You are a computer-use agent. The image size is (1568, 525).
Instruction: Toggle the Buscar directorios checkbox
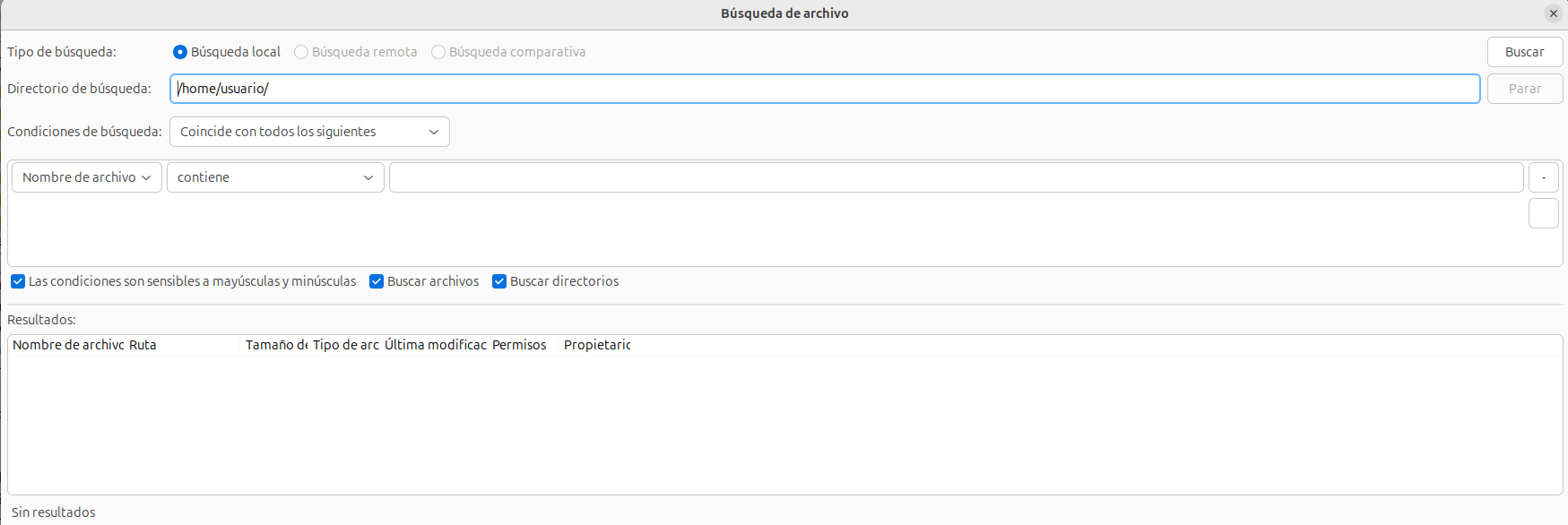(x=499, y=281)
